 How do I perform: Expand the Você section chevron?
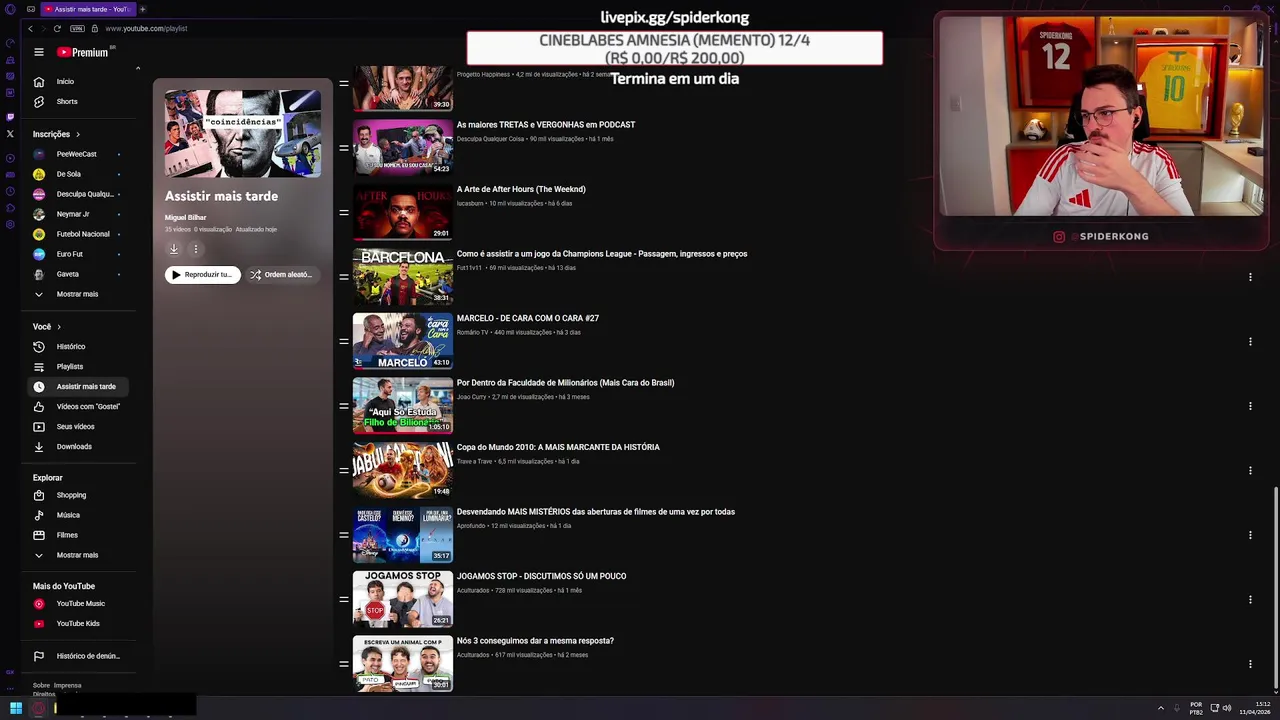point(59,327)
